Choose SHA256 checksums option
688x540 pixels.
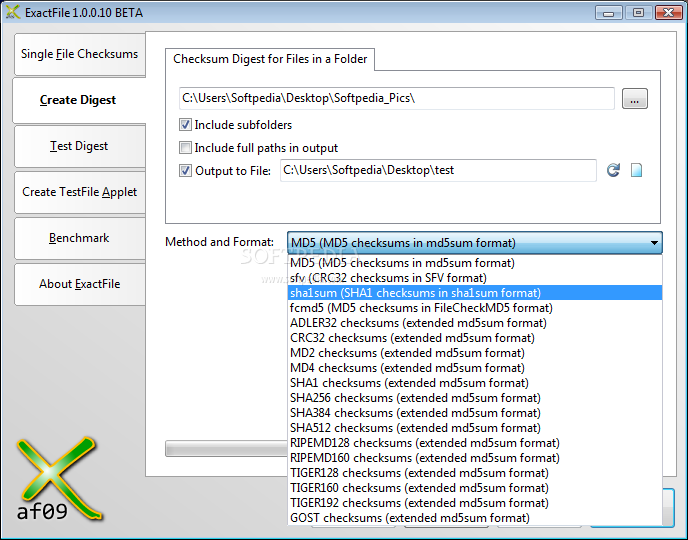pos(475,398)
